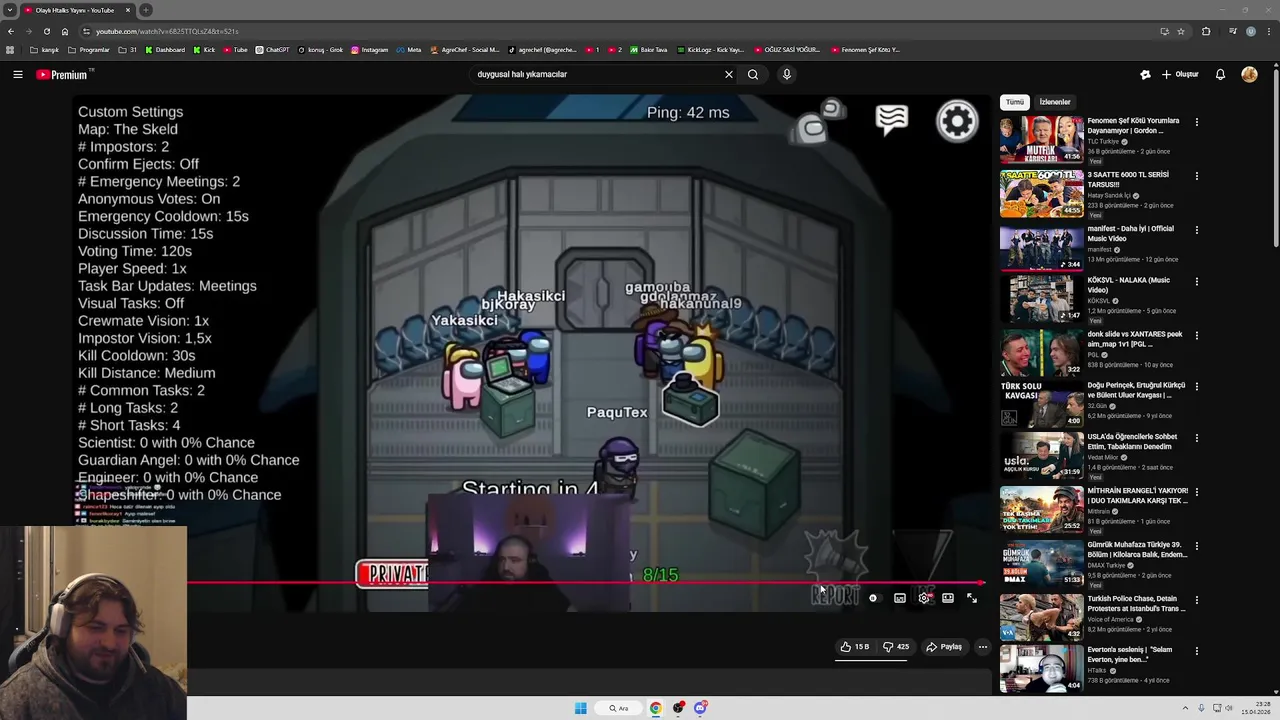
Task: Open the in-game chat icon in the video
Action: [891, 120]
